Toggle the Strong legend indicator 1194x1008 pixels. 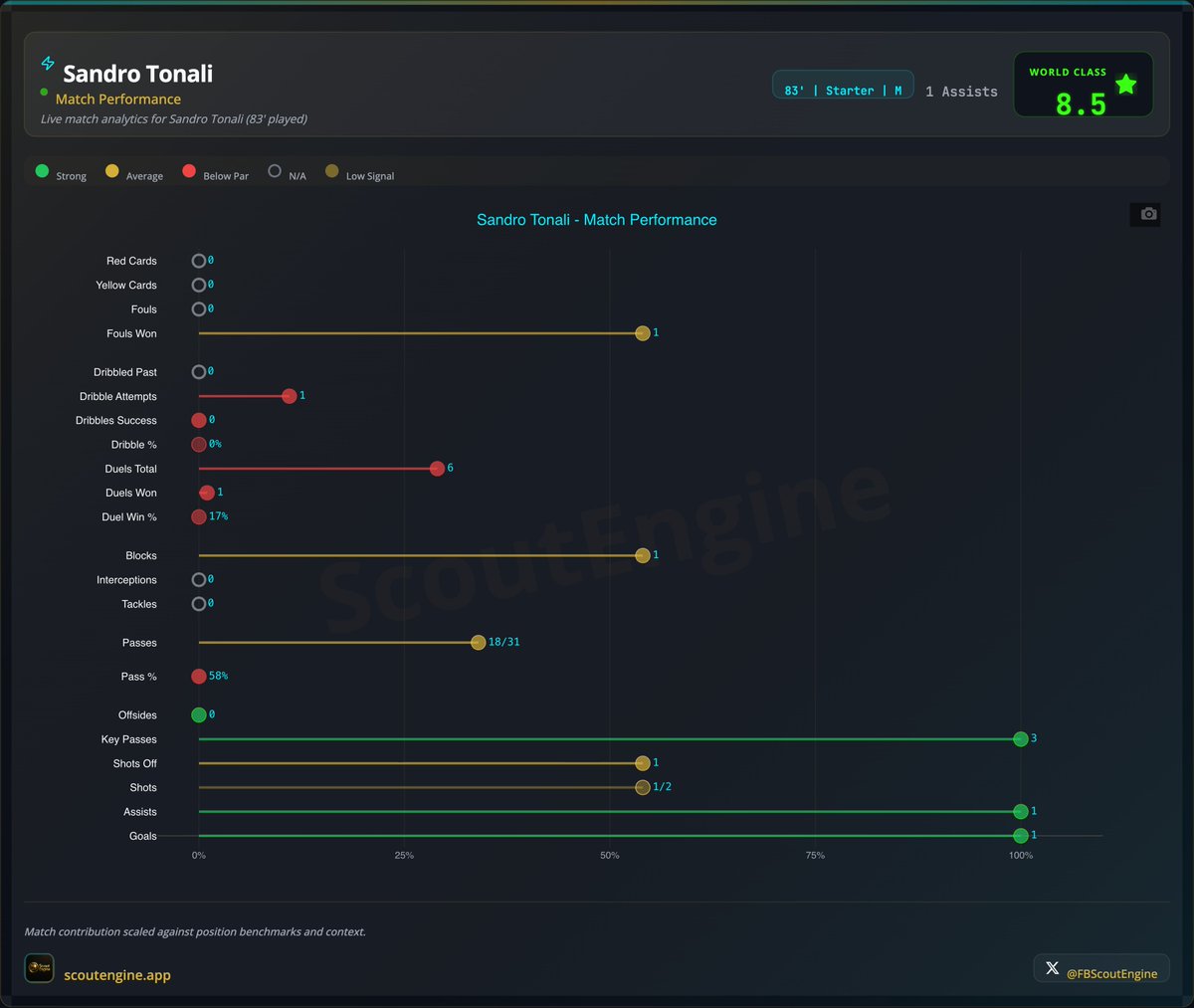[42, 170]
